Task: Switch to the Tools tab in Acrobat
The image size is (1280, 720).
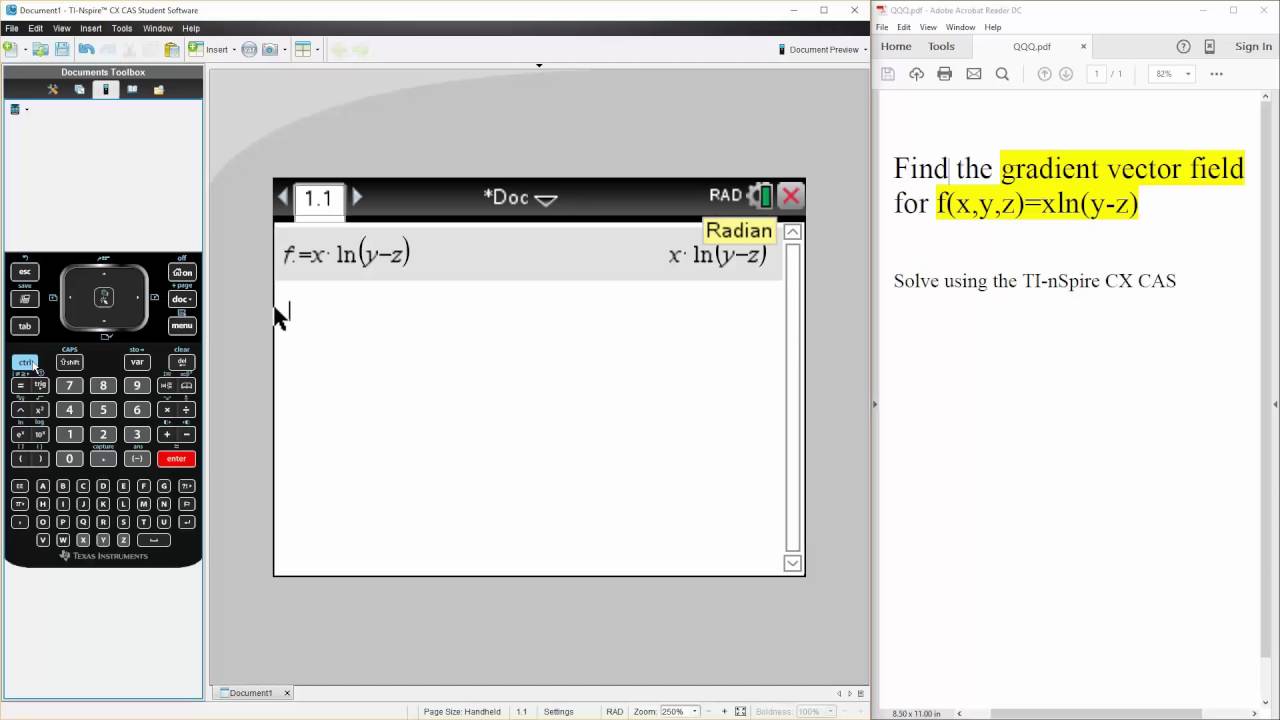Action: click(x=941, y=46)
